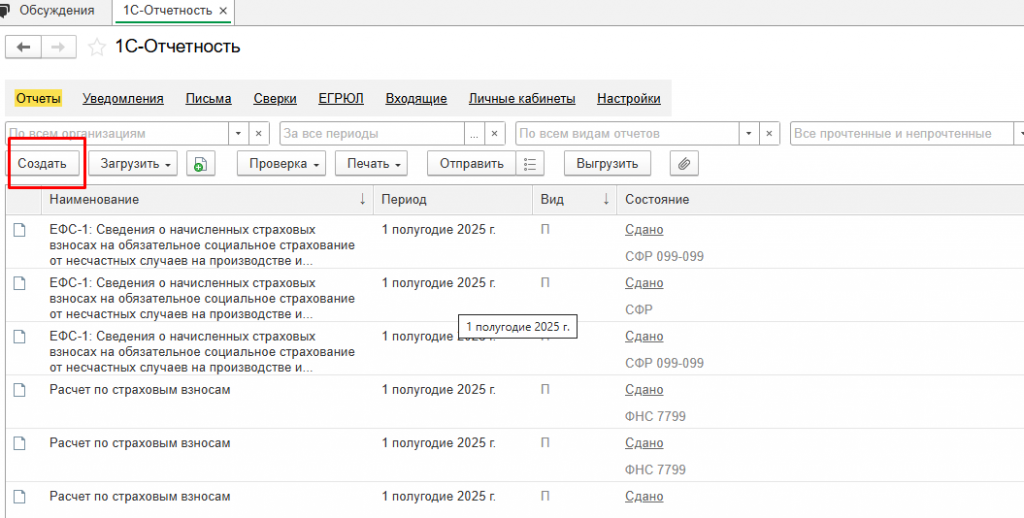This screenshot has width=1024, height=518.
Task: Open the Настройки section
Action: tap(628, 99)
